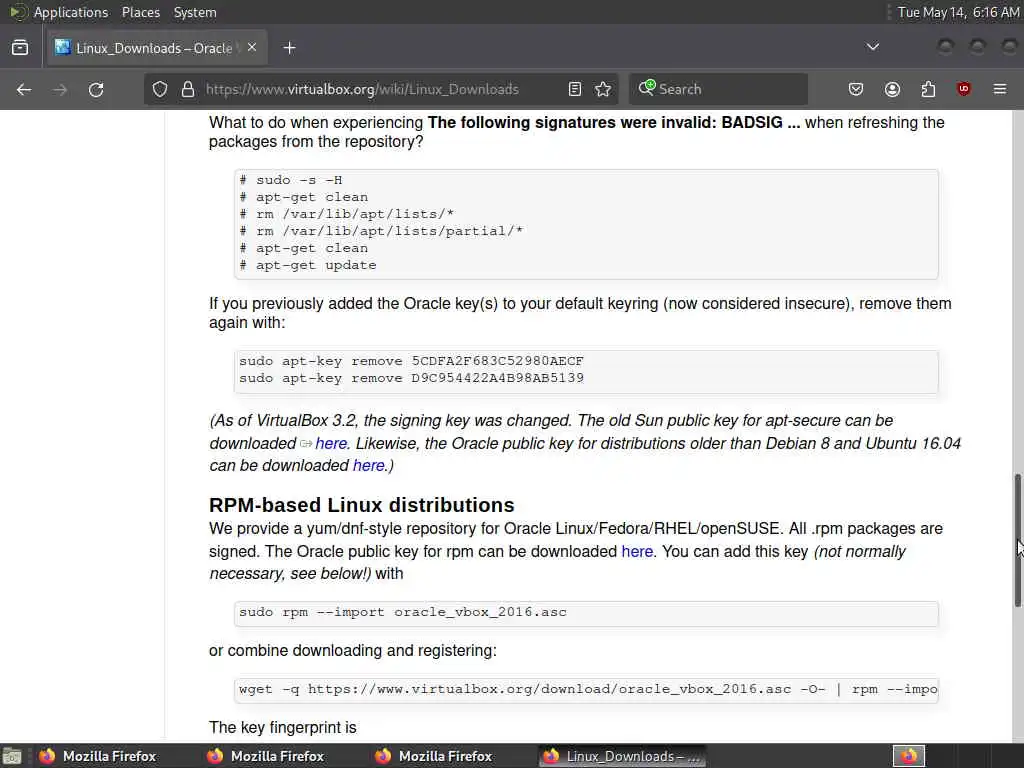Select the Linux_Downloads – Oracle tab
Screen dimensions: 1024x768
point(157,48)
